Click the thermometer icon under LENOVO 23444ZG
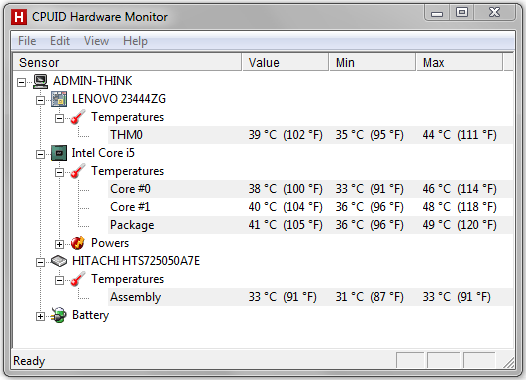 (x=78, y=117)
